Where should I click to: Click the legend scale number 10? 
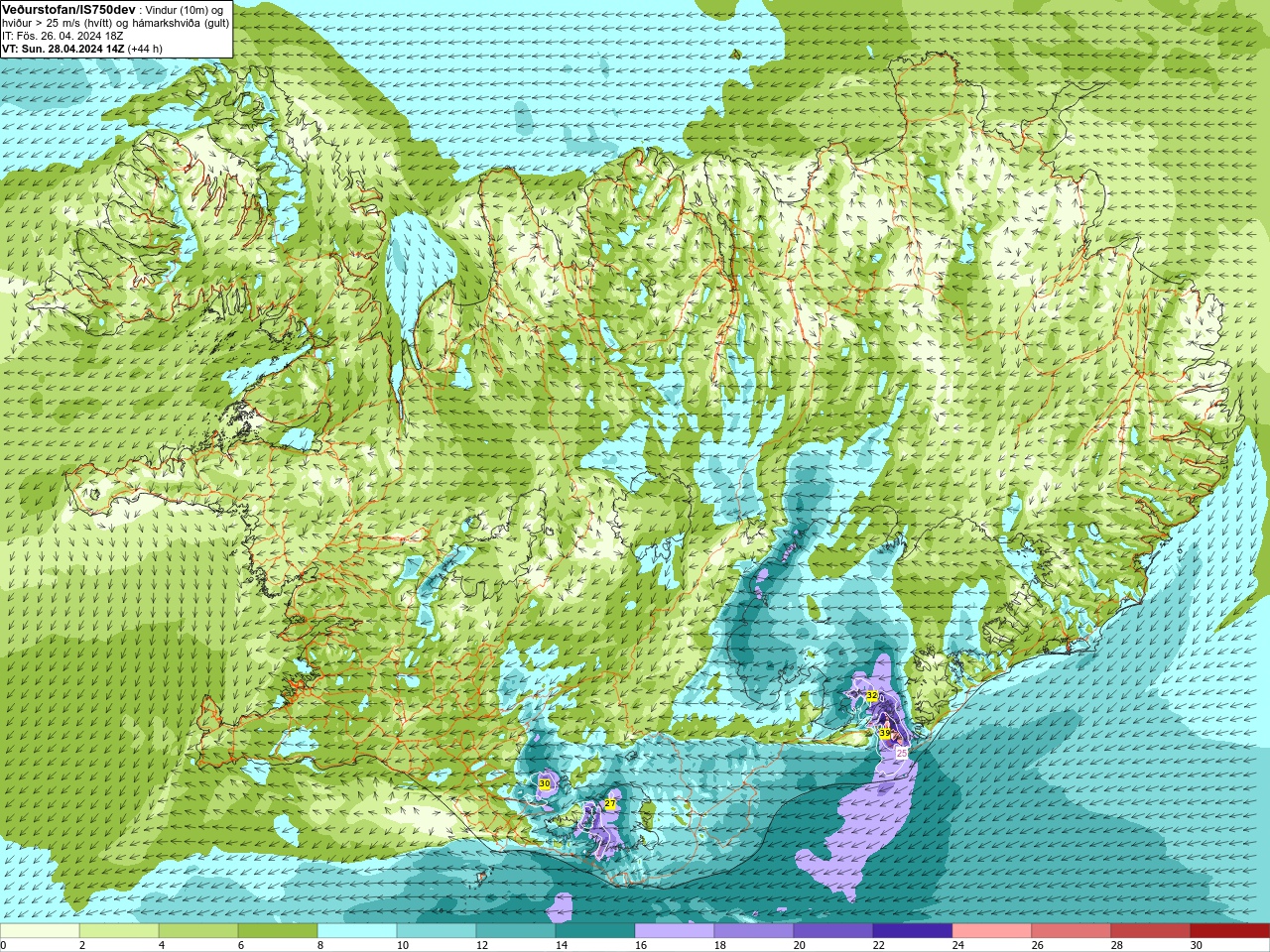[403, 945]
